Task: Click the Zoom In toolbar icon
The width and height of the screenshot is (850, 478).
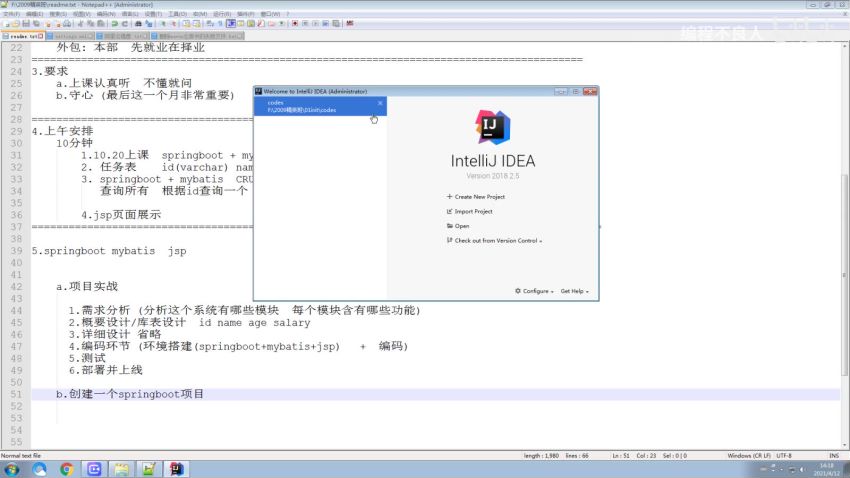Action: pos(163,24)
